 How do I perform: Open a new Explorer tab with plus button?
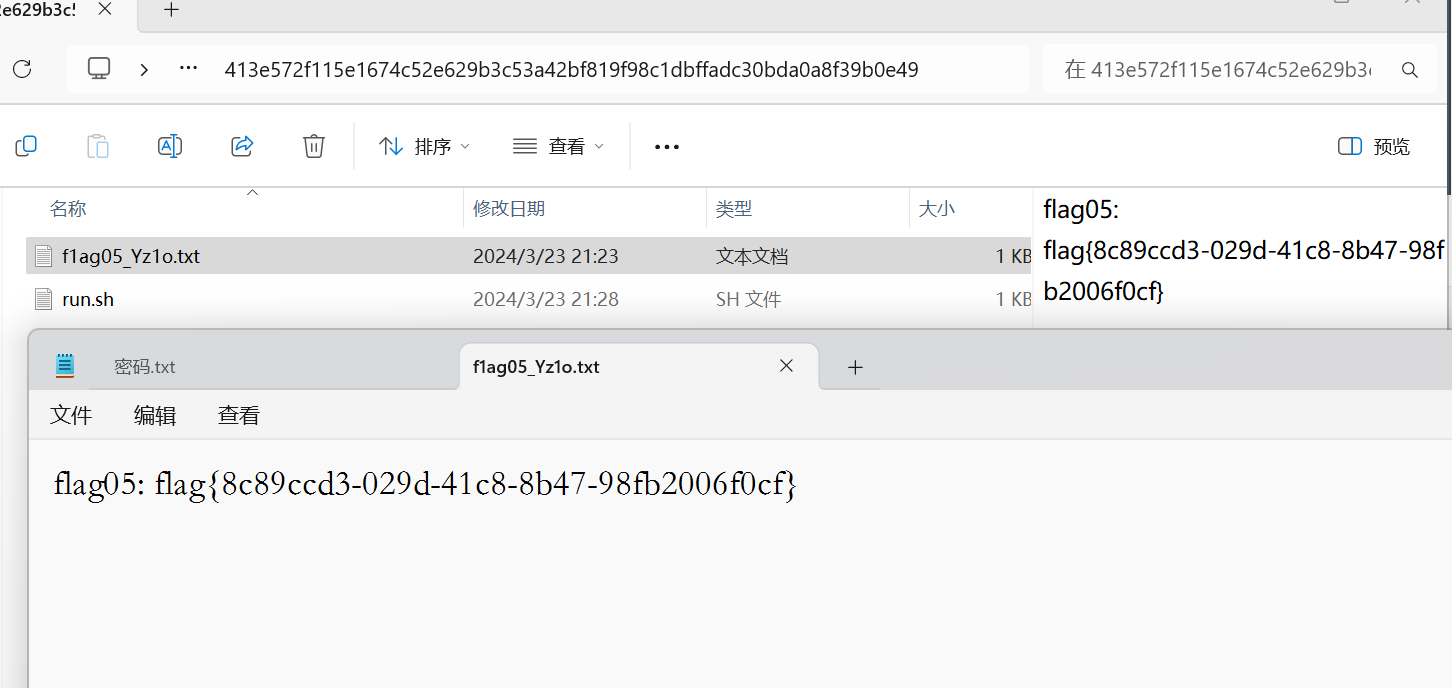[172, 10]
